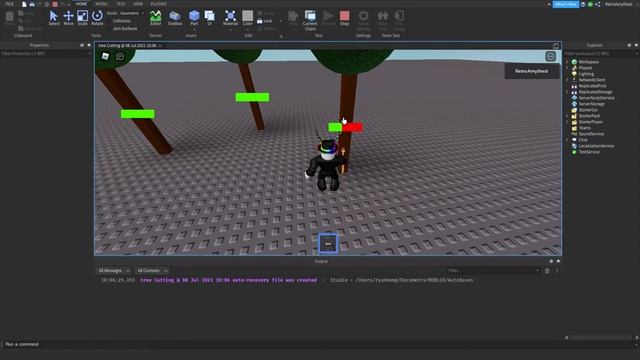Expand the ReplicatedStorage node in Explorer

pos(567,92)
